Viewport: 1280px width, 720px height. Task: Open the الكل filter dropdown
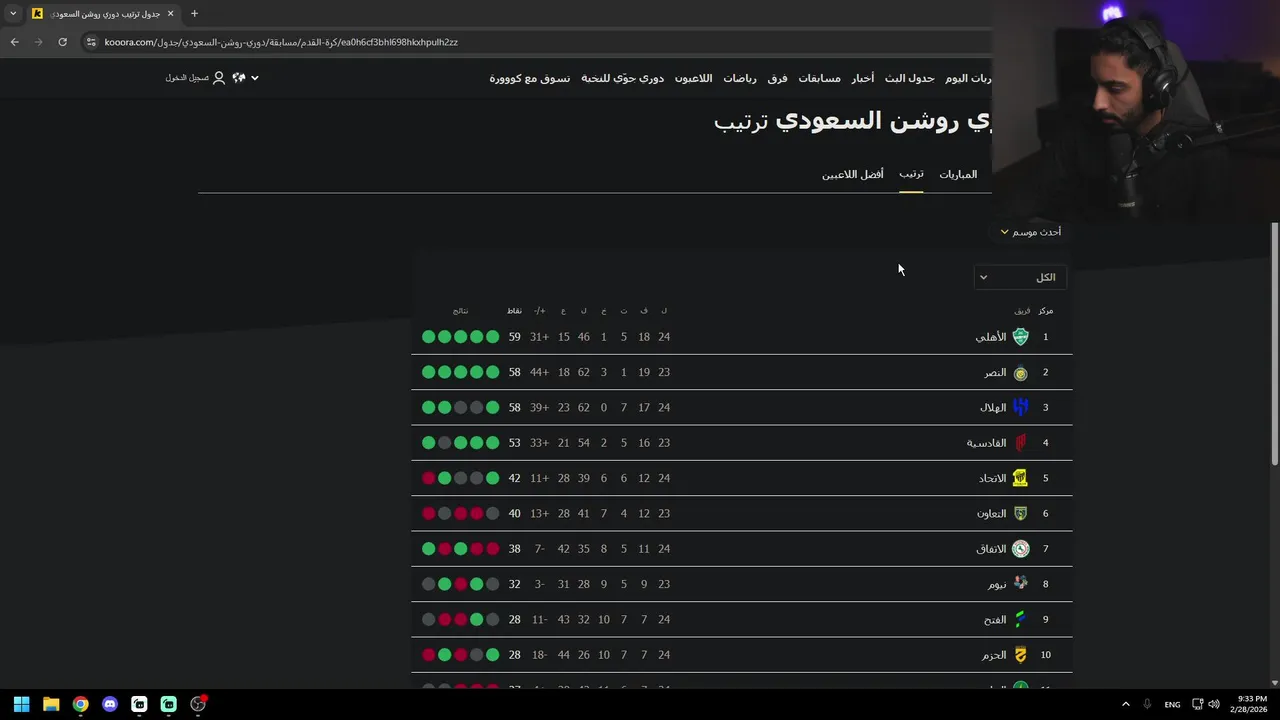1020,277
